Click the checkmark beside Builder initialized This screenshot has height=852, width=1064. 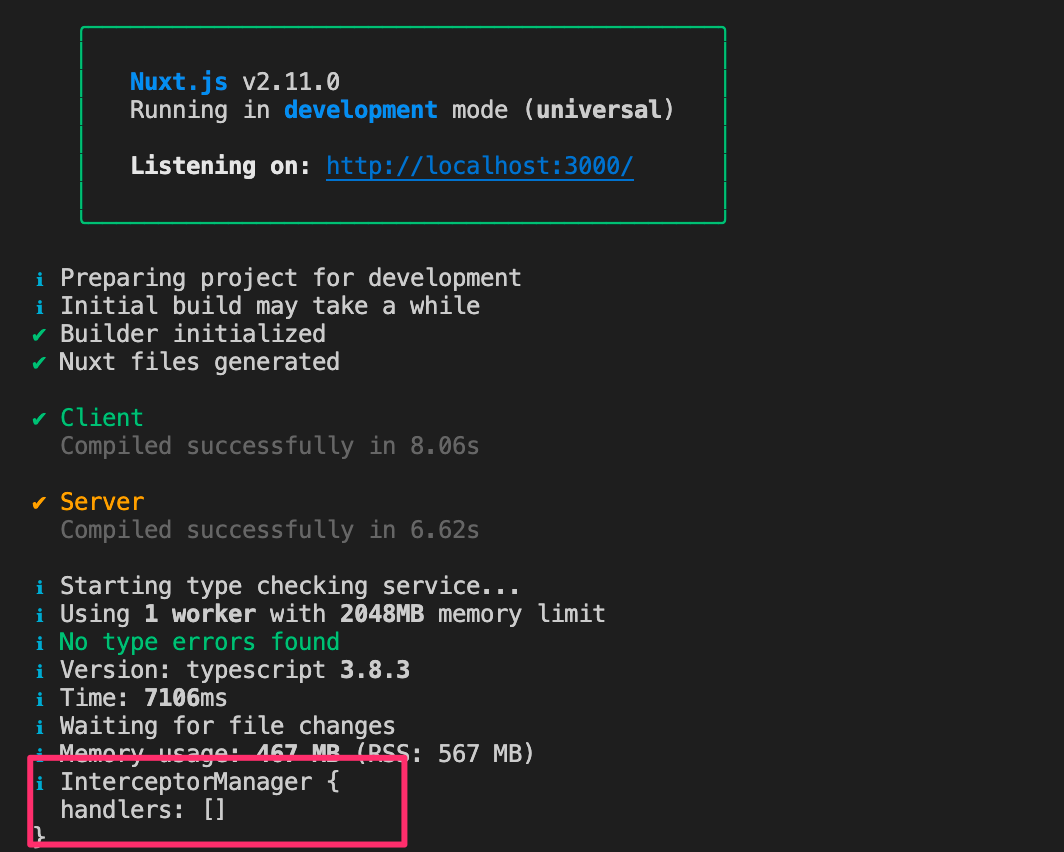39,334
